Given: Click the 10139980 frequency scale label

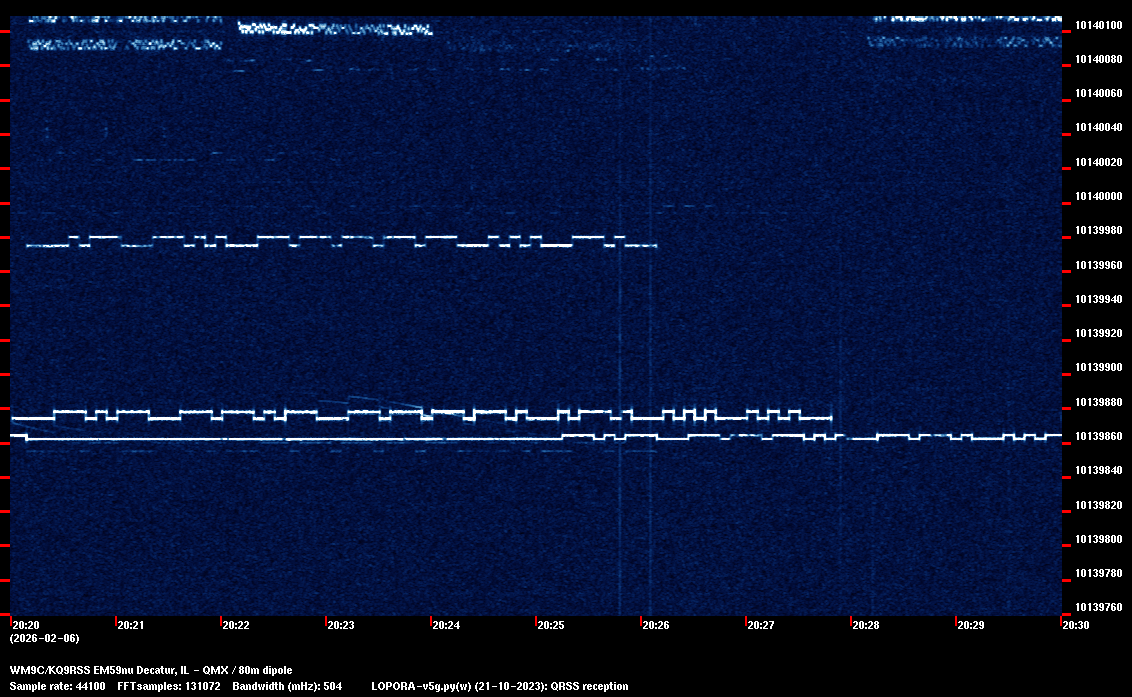Looking at the screenshot, I should tap(1098, 231).
